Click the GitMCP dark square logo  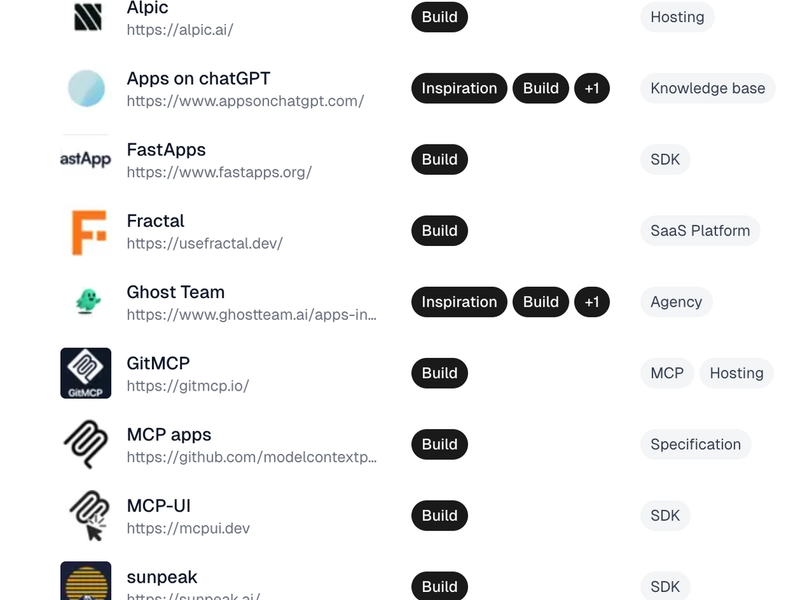(x=86, y=373)
